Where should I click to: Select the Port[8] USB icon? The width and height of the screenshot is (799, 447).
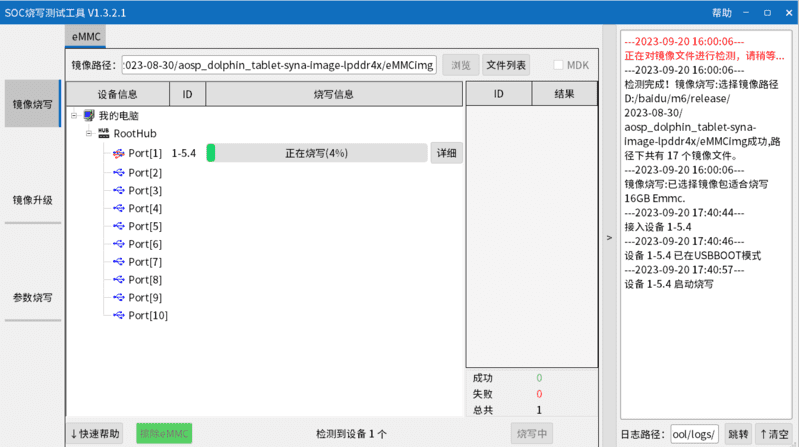(119, 280)
